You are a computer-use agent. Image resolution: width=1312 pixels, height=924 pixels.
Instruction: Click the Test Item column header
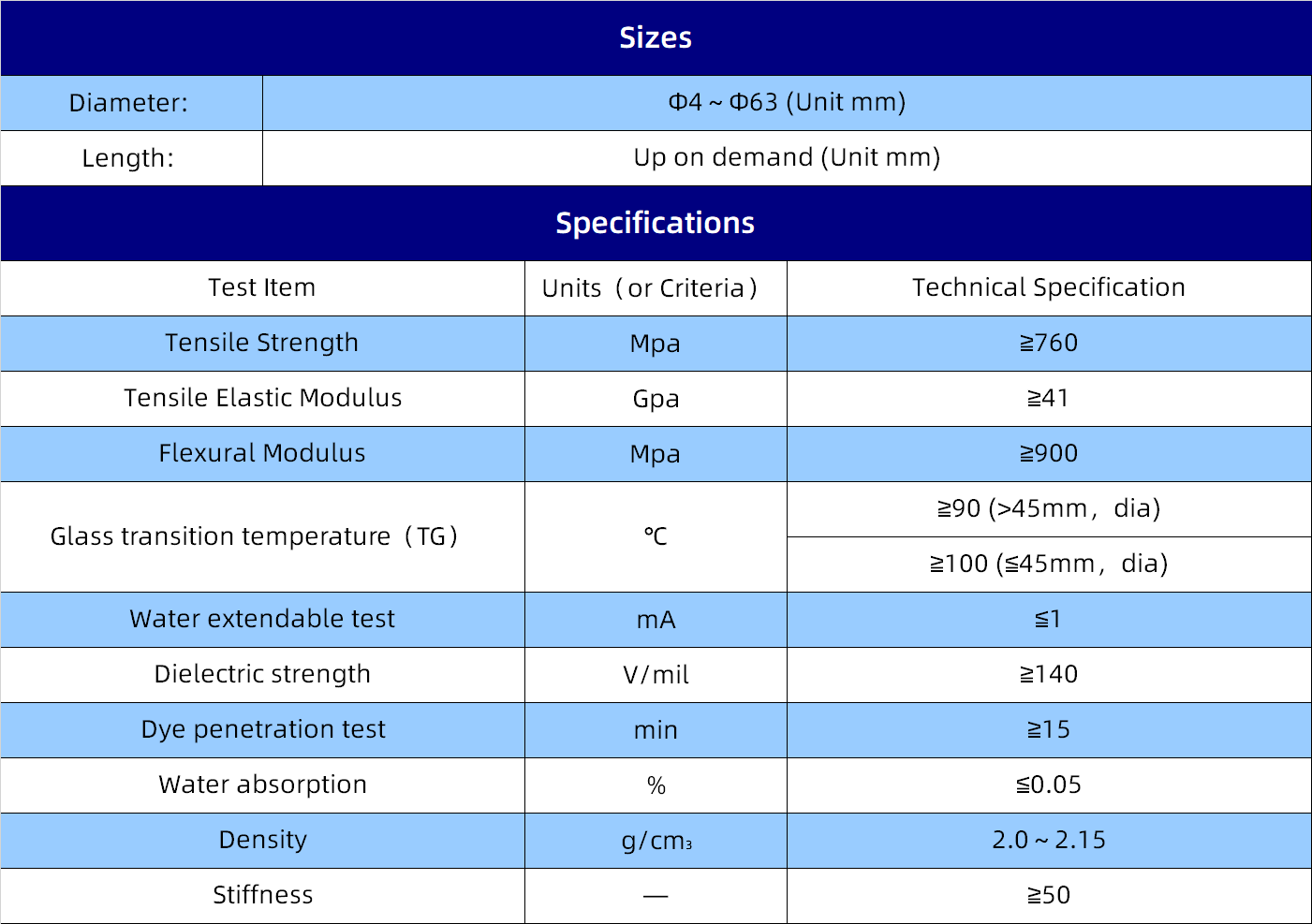(x=262, y=287)
